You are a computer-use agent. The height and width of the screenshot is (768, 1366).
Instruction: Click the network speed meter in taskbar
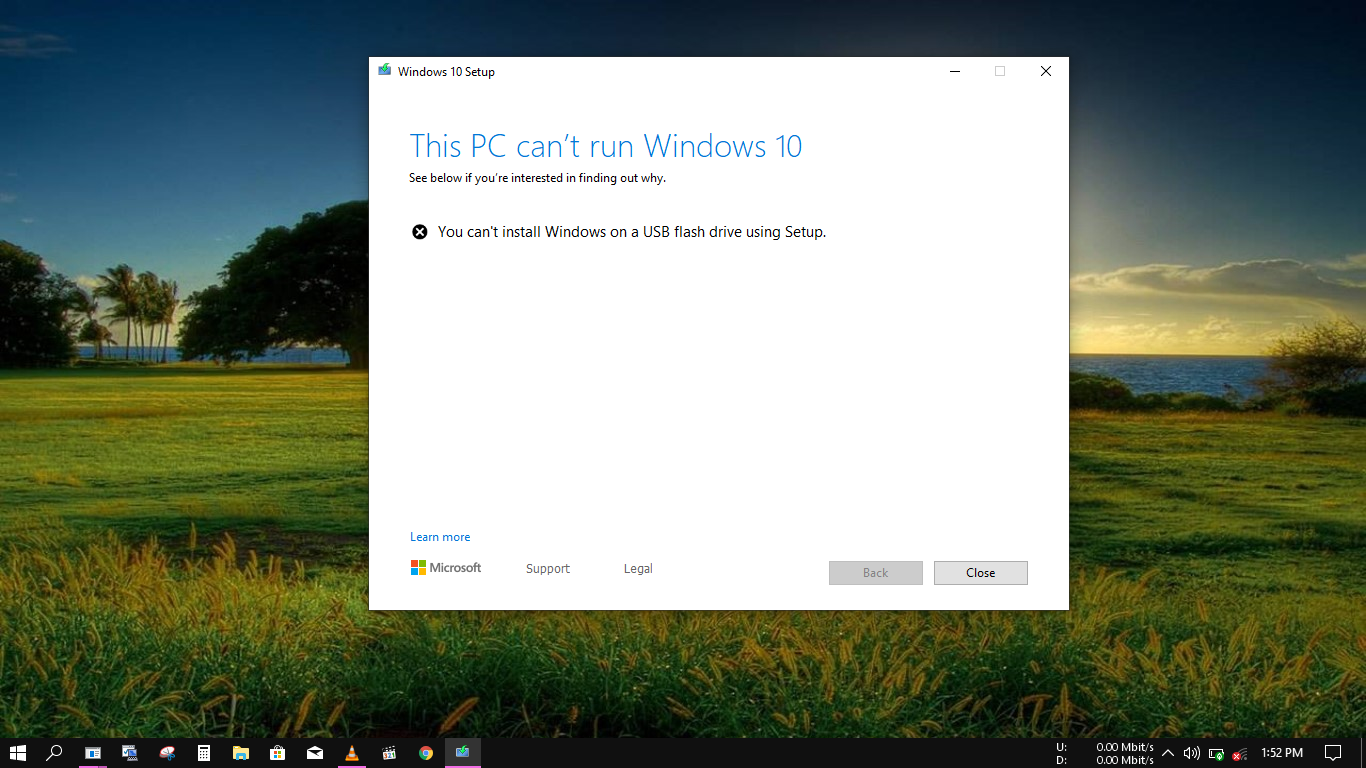click(x=1105, y=753)
